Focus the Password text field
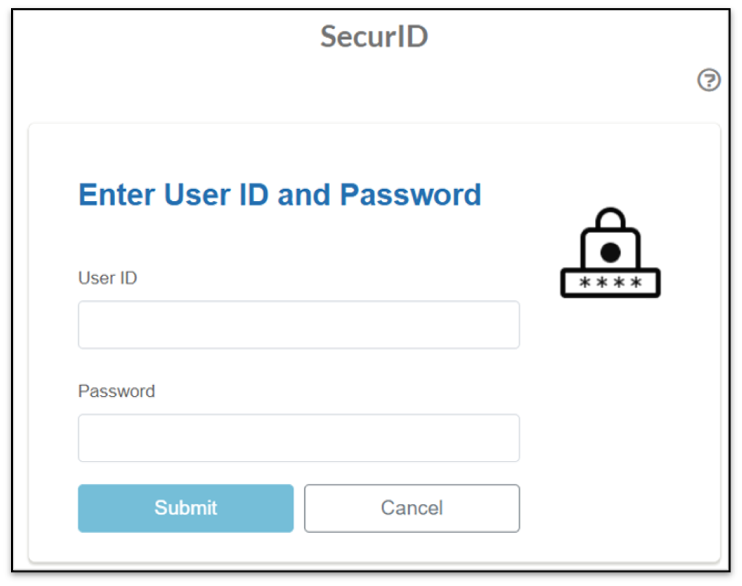Screen dimensions: 742x586 [x=298, y=438]
